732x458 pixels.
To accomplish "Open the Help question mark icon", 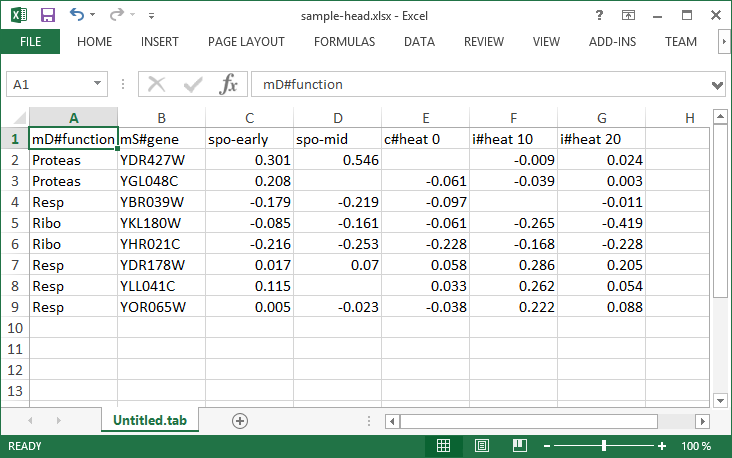I will coord(598,16).
